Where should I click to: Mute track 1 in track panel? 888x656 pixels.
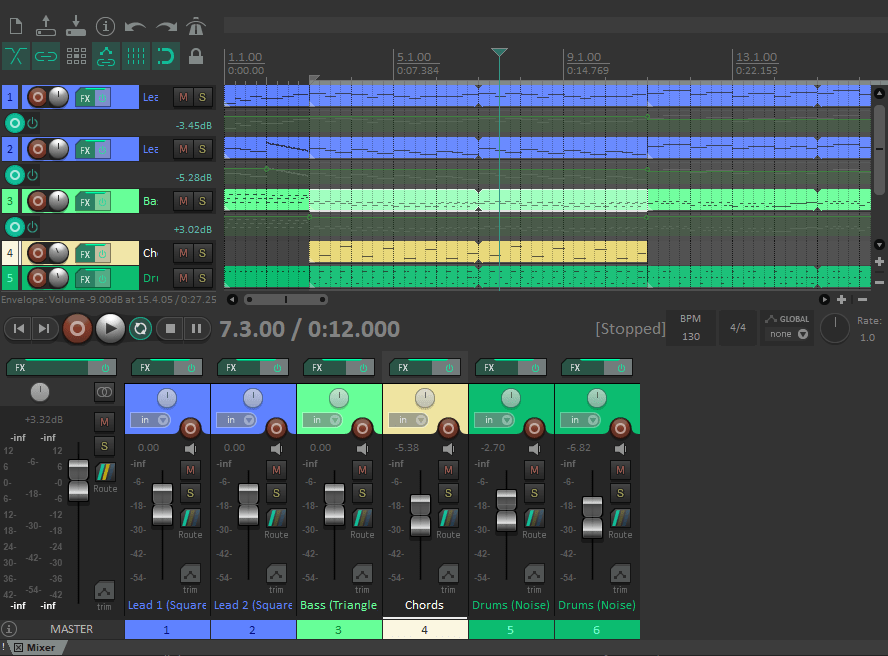pos(183,97)
